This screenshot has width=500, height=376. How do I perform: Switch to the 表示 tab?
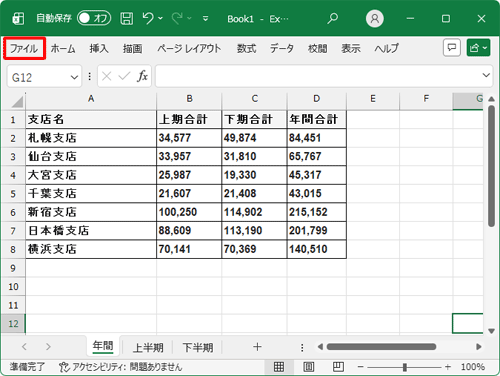(351, 49)
